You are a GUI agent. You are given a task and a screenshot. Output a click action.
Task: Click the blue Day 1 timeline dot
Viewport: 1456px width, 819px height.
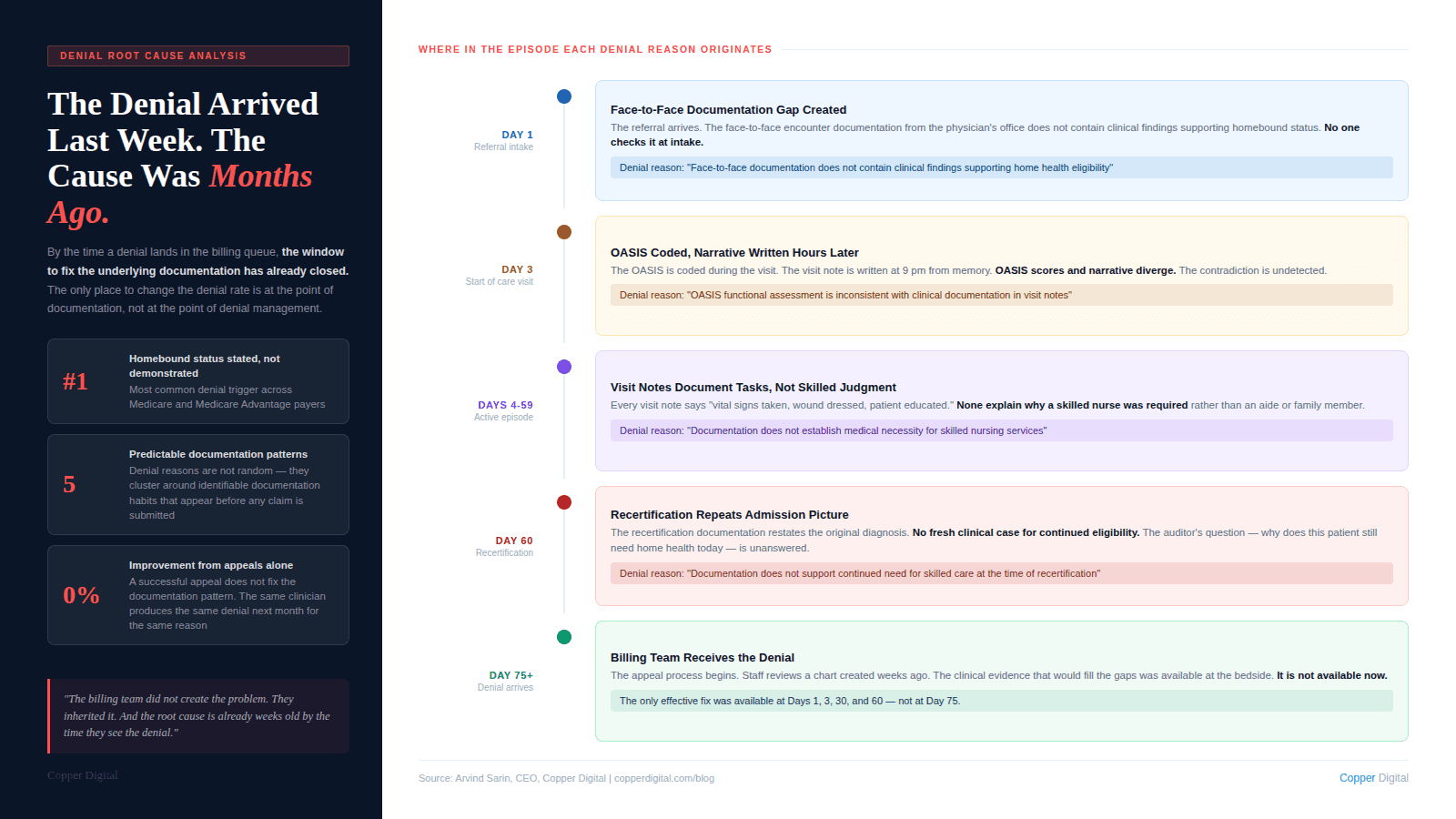[x=564, y=96]
